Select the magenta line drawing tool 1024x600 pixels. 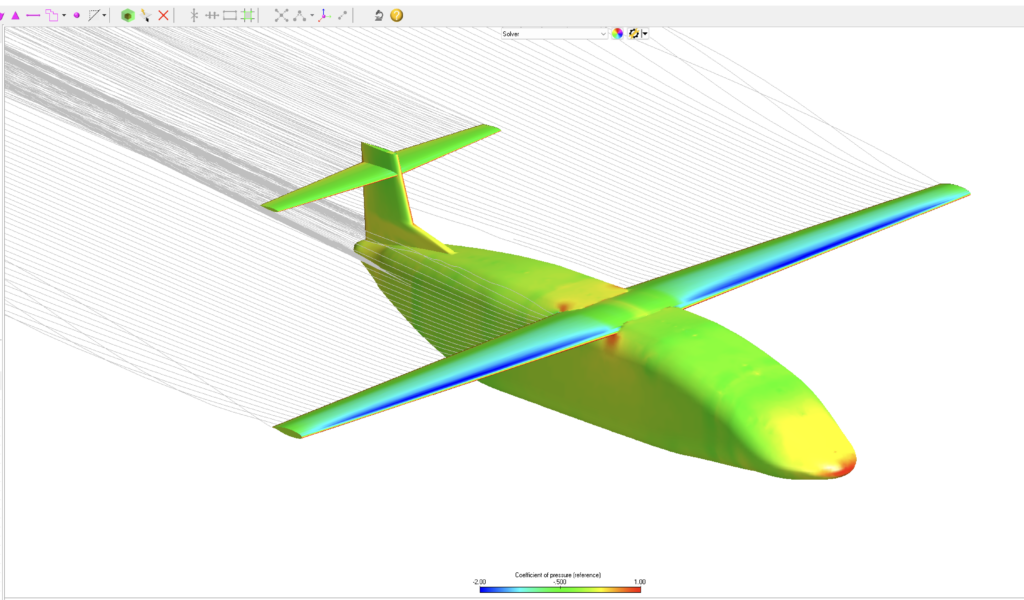[x=33, y=15]
